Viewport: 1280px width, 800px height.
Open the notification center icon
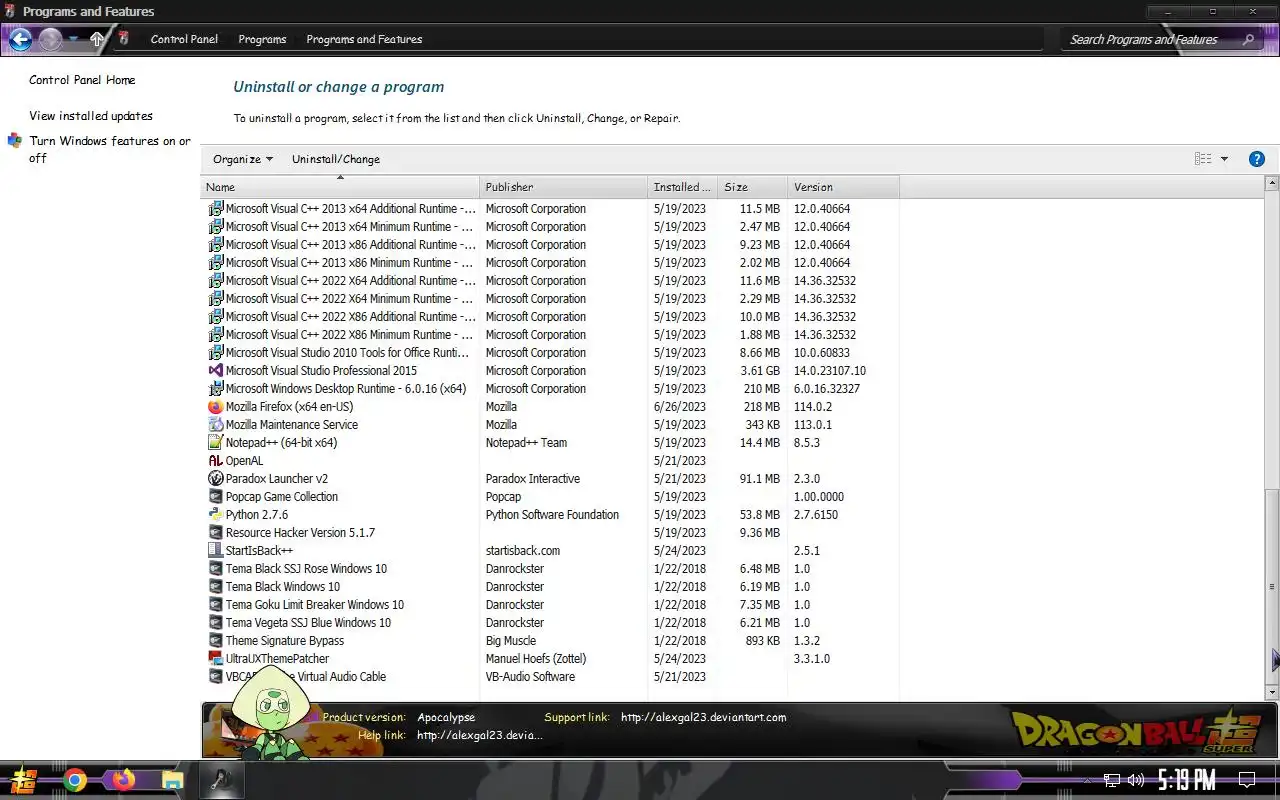click(1246, 780)
